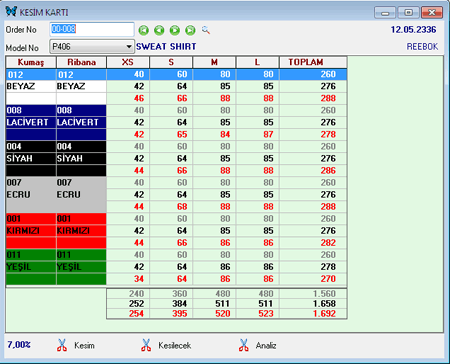Click grand total 1.692 in red
Image resolution: width=450 pixels, height=364 pixels.
324,314
